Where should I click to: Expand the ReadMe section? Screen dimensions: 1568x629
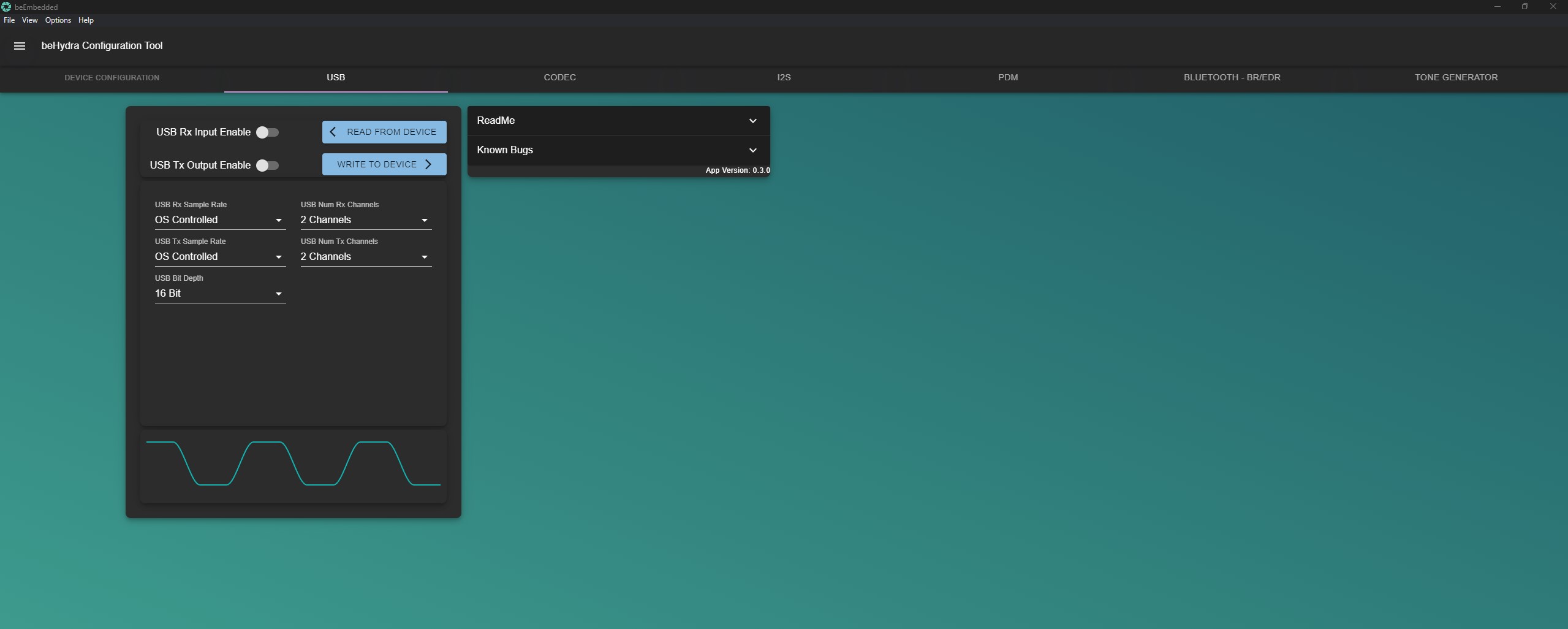pos(618,121)
